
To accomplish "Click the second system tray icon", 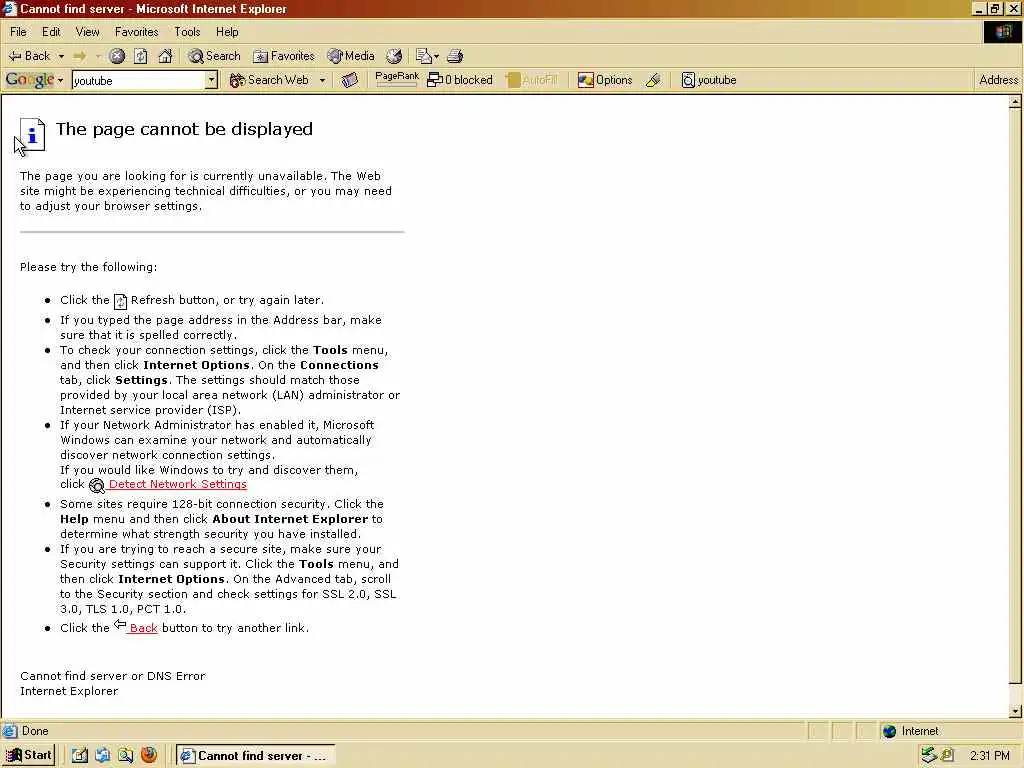I will pos(948,756).
